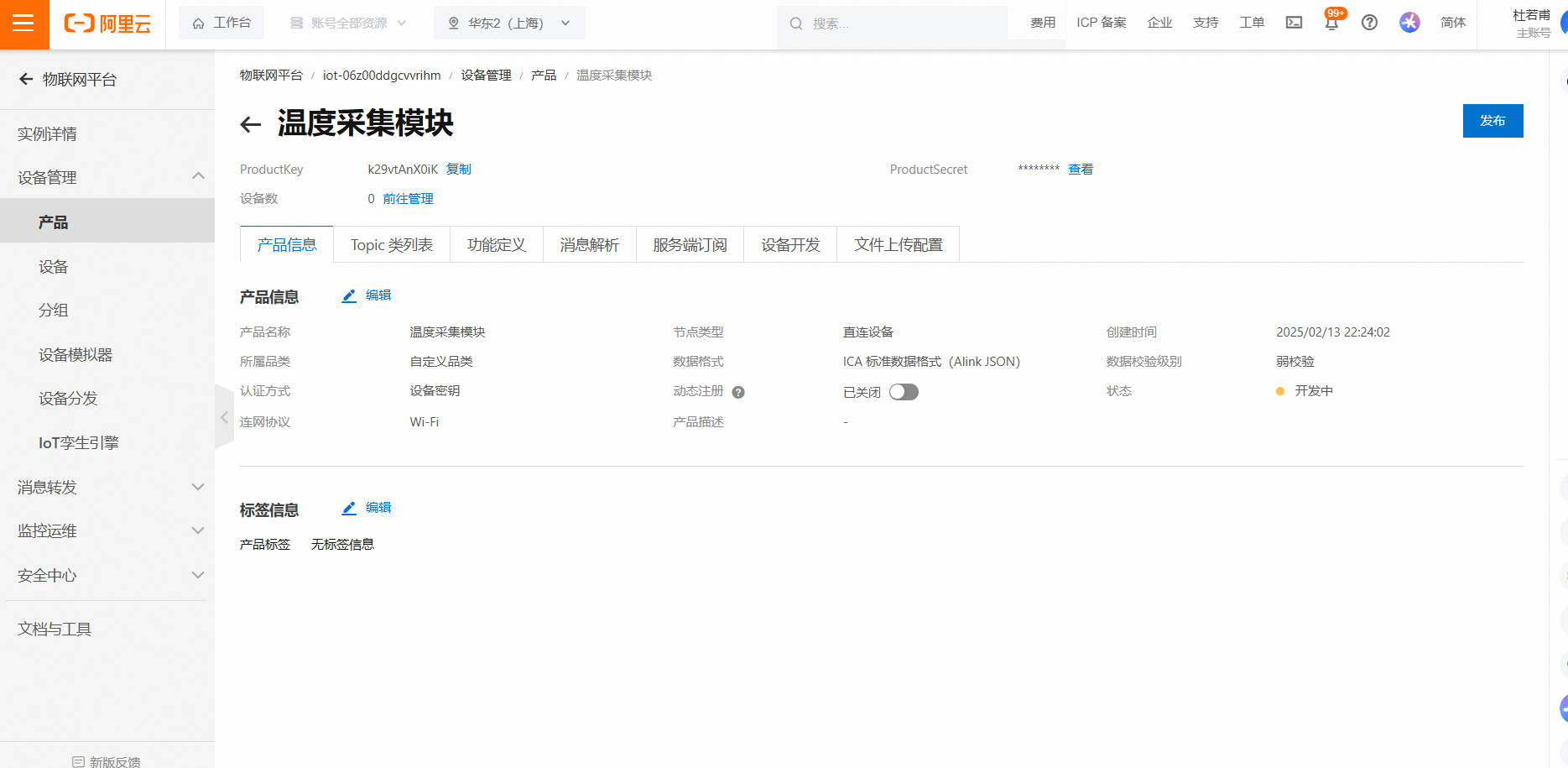Switch to the 功能定义 tab

click(x=496, y=245)
